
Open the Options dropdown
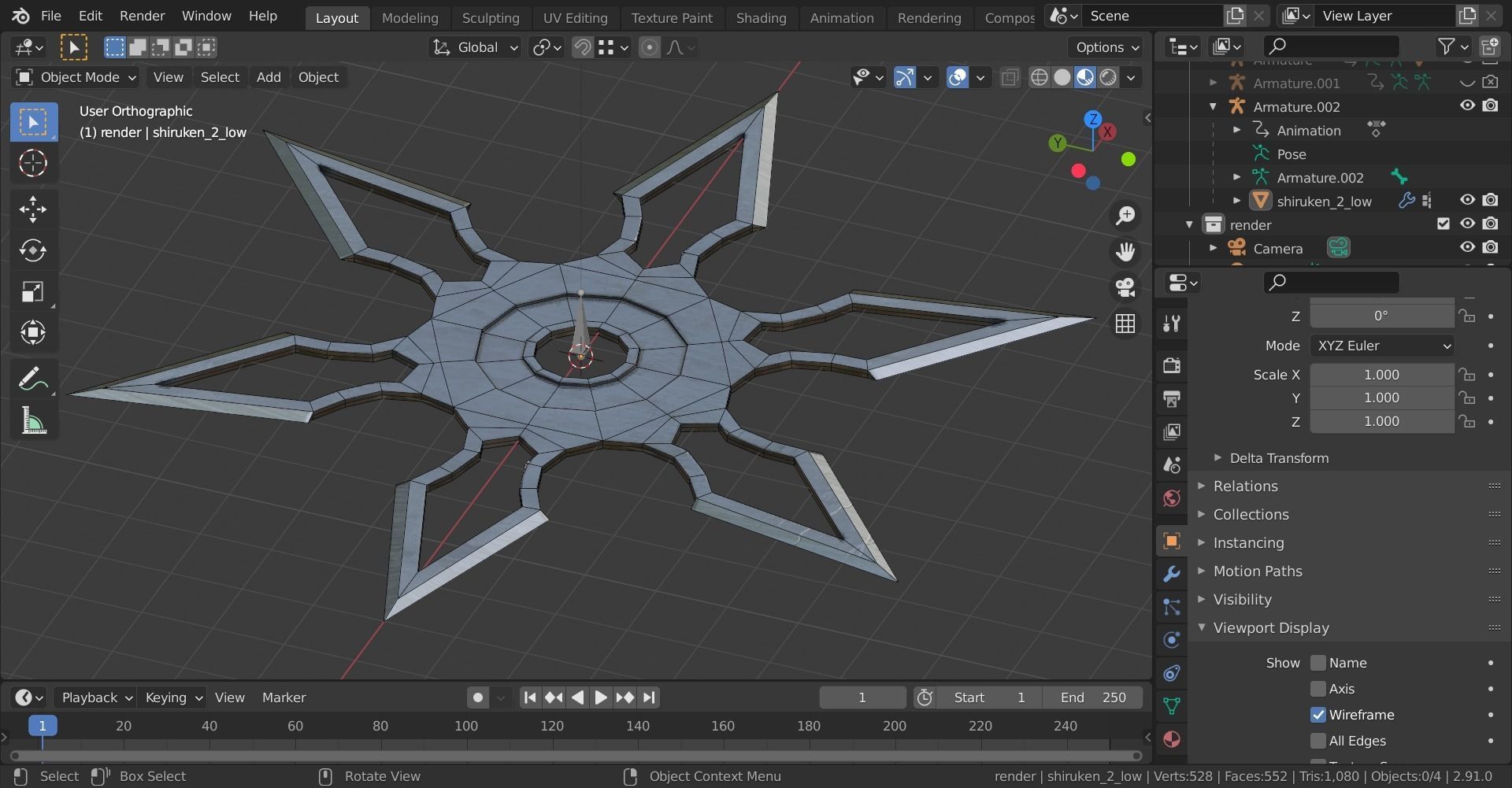click(x=1107, y=47)
